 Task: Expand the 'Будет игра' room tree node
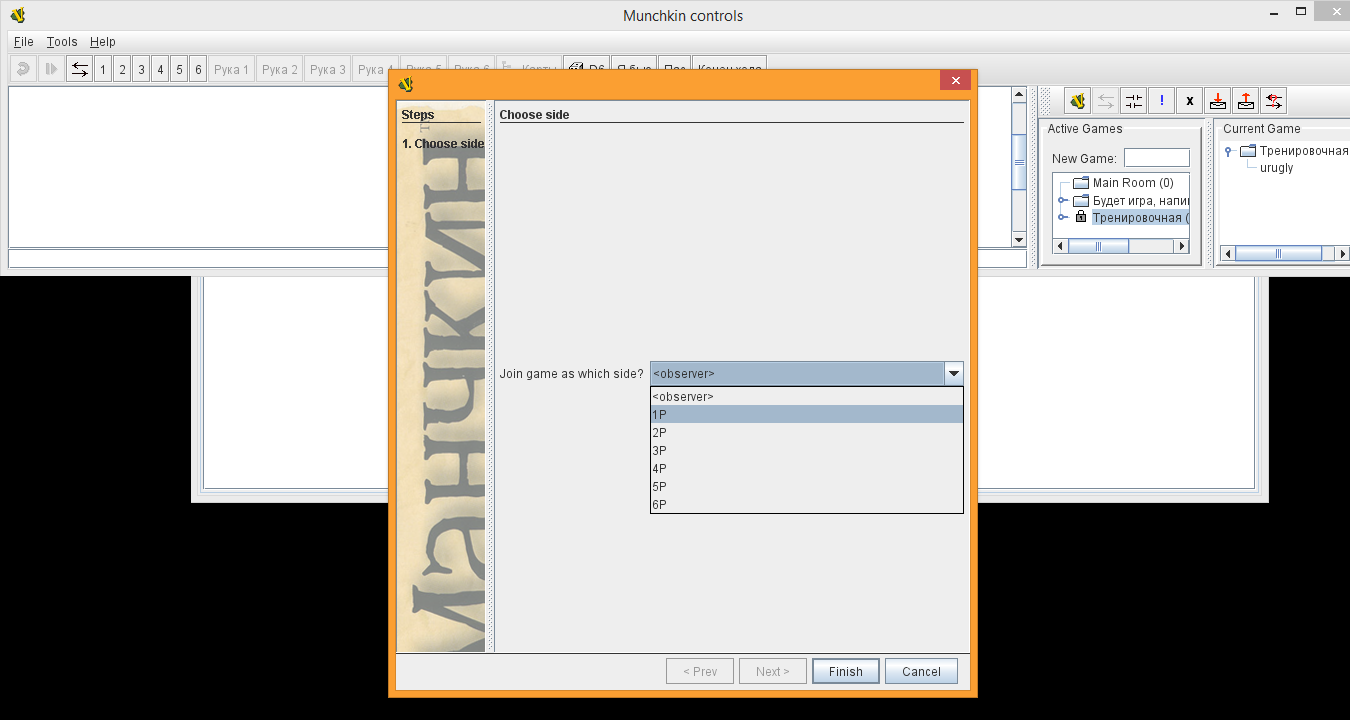click(x=1063, y=201)
